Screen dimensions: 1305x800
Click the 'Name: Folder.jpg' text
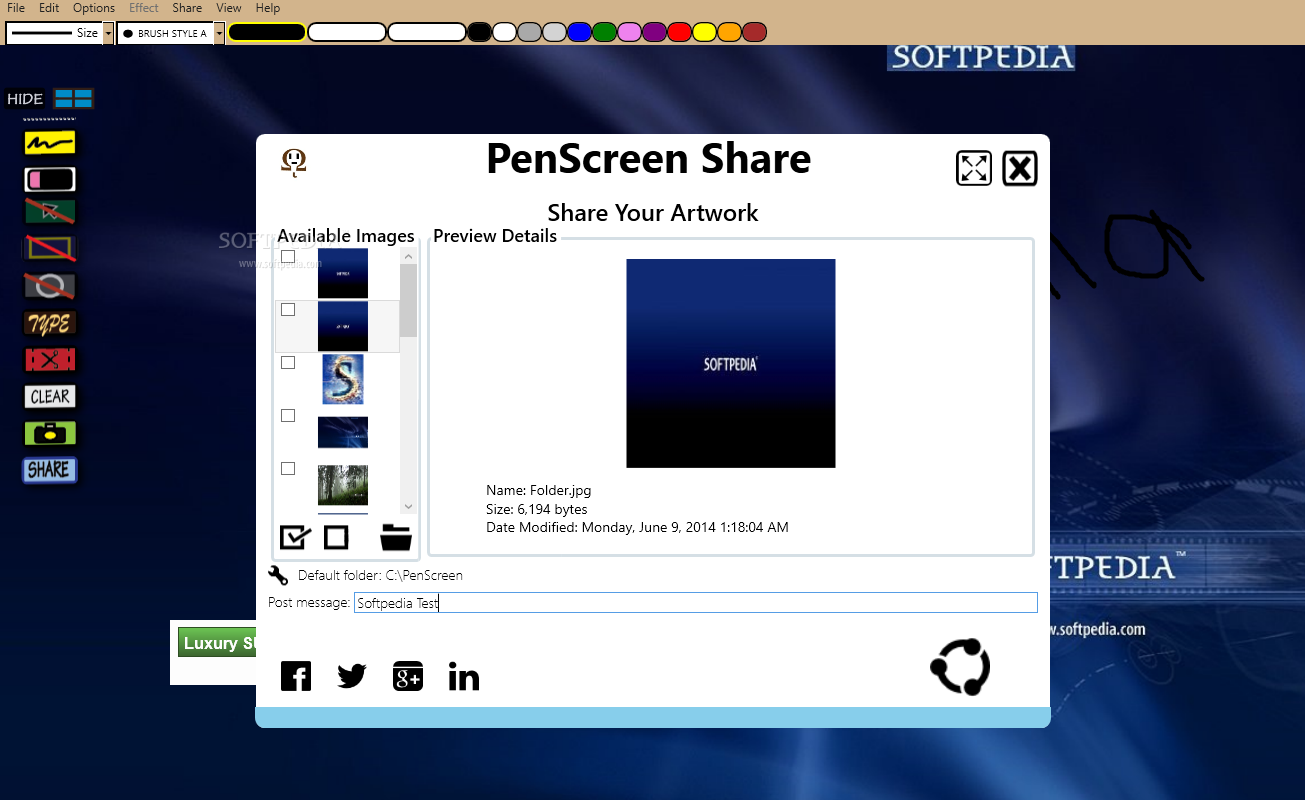[539, 491]
